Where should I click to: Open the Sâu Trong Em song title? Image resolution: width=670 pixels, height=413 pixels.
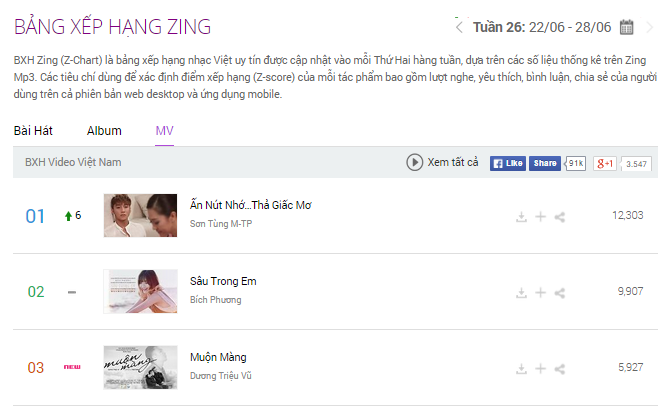[x=223, y=281]
